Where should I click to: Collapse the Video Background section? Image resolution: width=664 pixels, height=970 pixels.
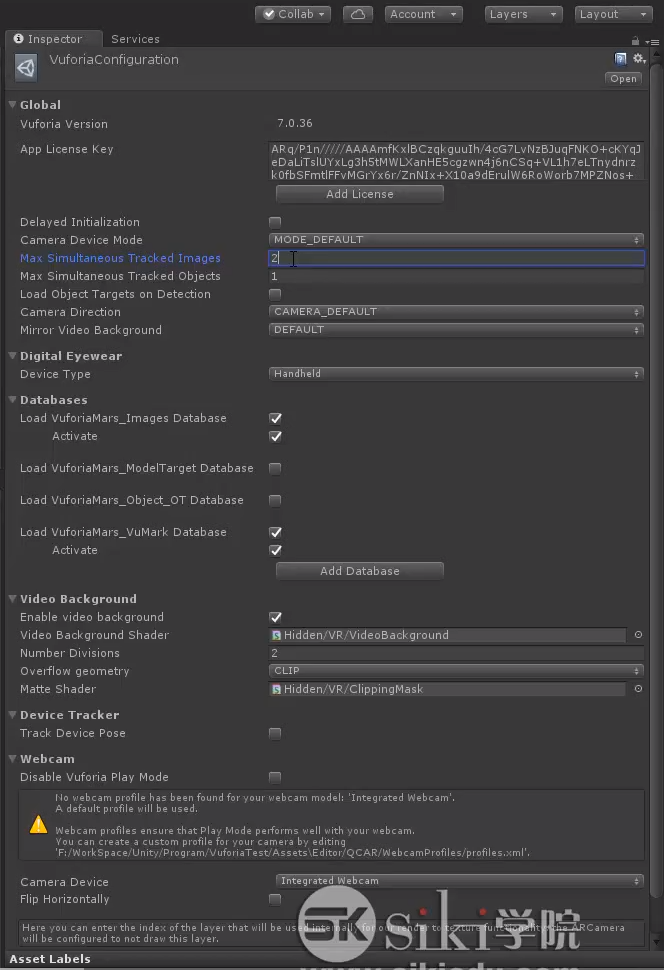[x=12, y=599]
